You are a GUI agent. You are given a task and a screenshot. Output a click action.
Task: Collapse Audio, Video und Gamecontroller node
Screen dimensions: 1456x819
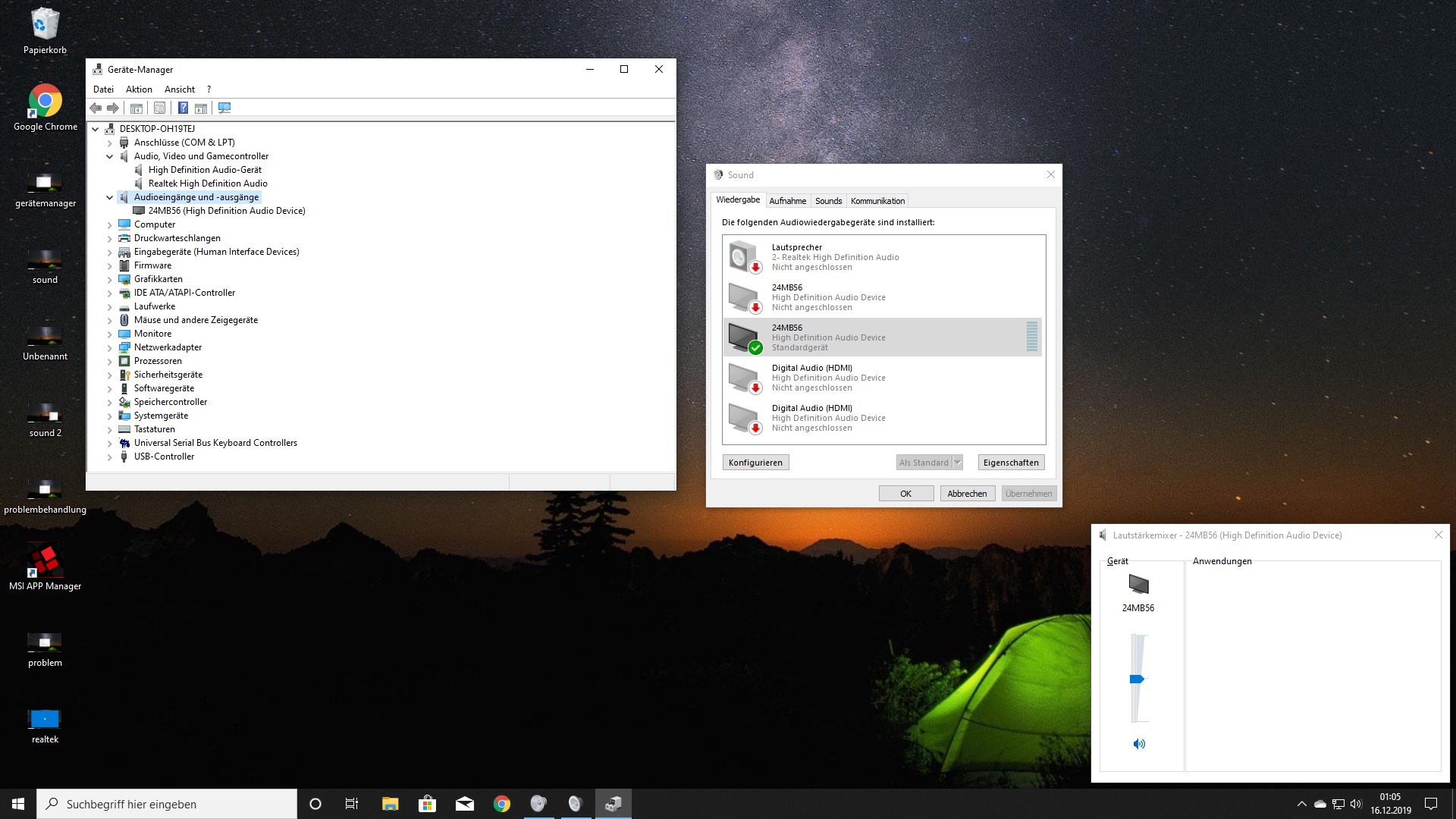coord(110,156)
